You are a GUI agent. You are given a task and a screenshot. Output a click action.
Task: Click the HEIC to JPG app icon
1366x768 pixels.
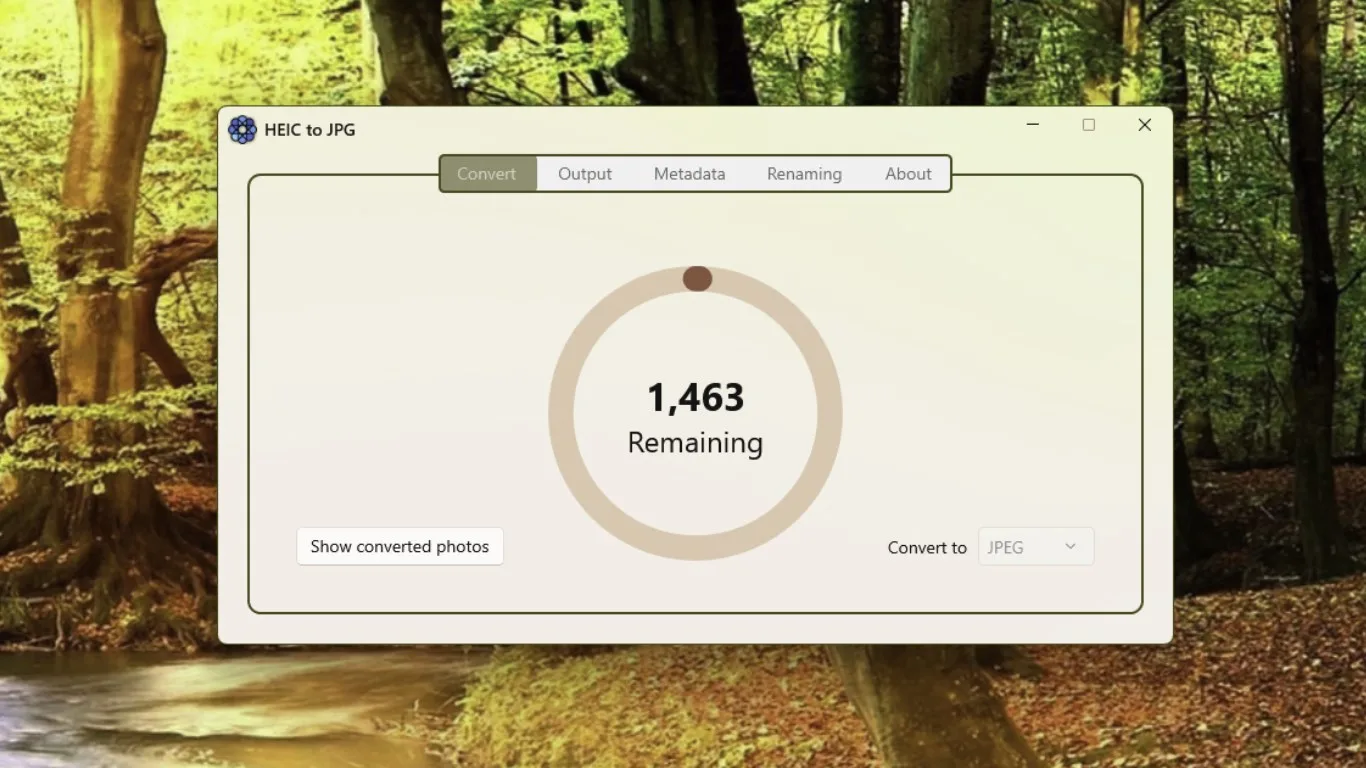pos(242,130)
